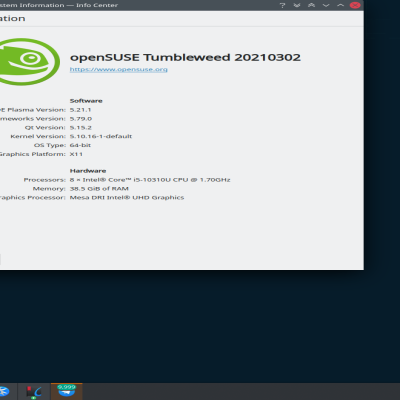Screen dimensions: 400x400
Task: Click the openSUSE chameleon logo
Action: tap(29, 62)
